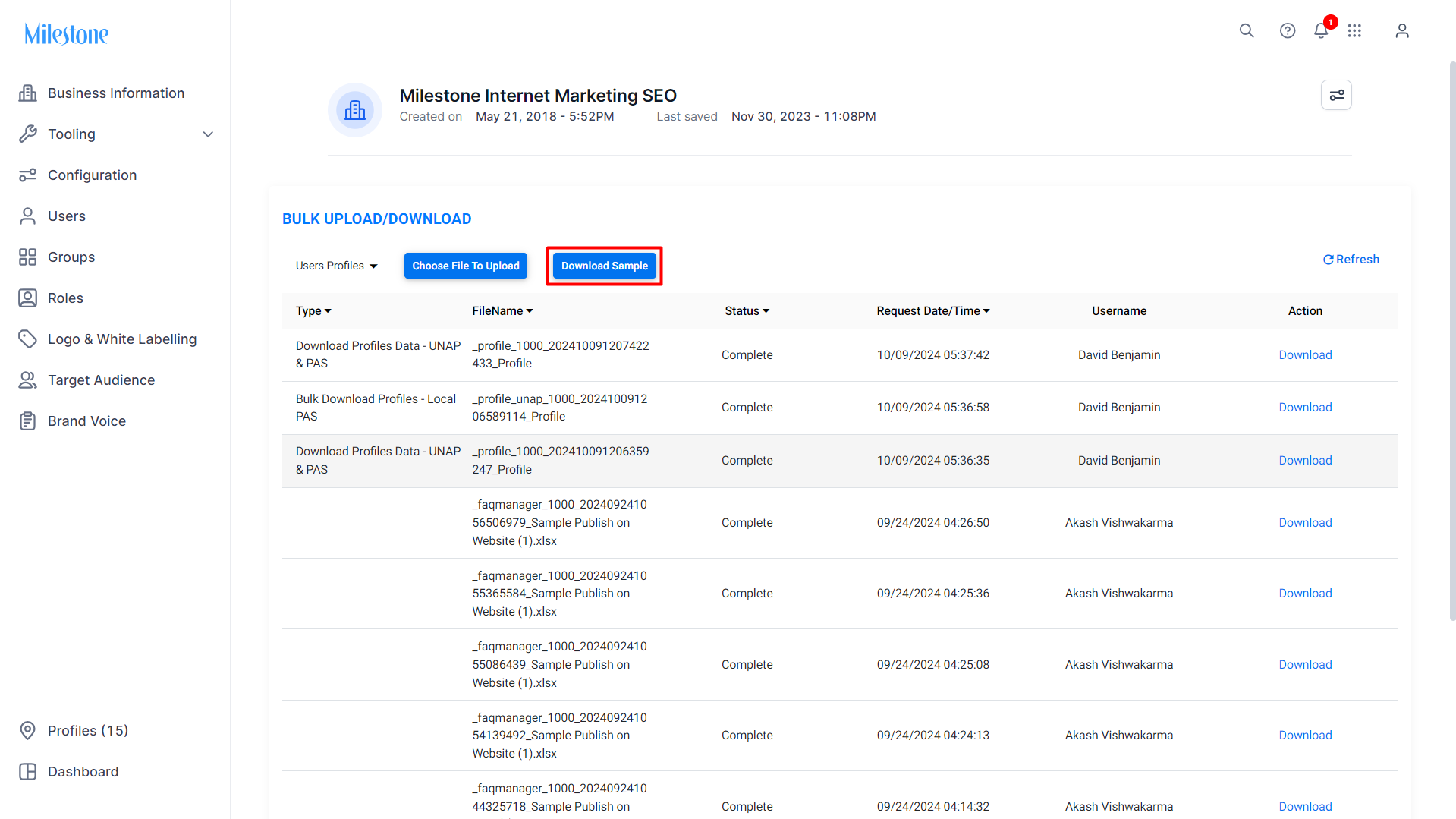Click the Tooling wrench icon
Screen dimensions: 1456x819
point(28,134)
